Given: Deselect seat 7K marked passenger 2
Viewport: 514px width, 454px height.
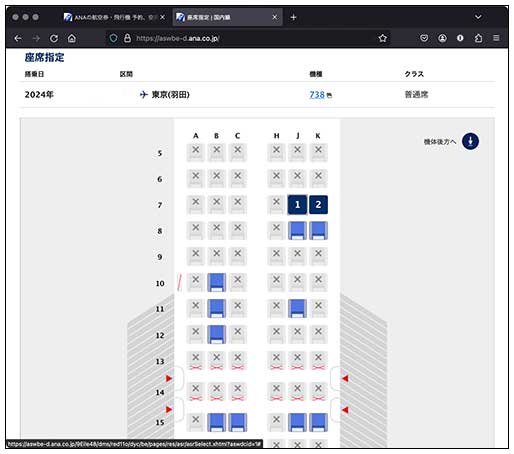Looking at the screenshot, I should click(318, 204).
